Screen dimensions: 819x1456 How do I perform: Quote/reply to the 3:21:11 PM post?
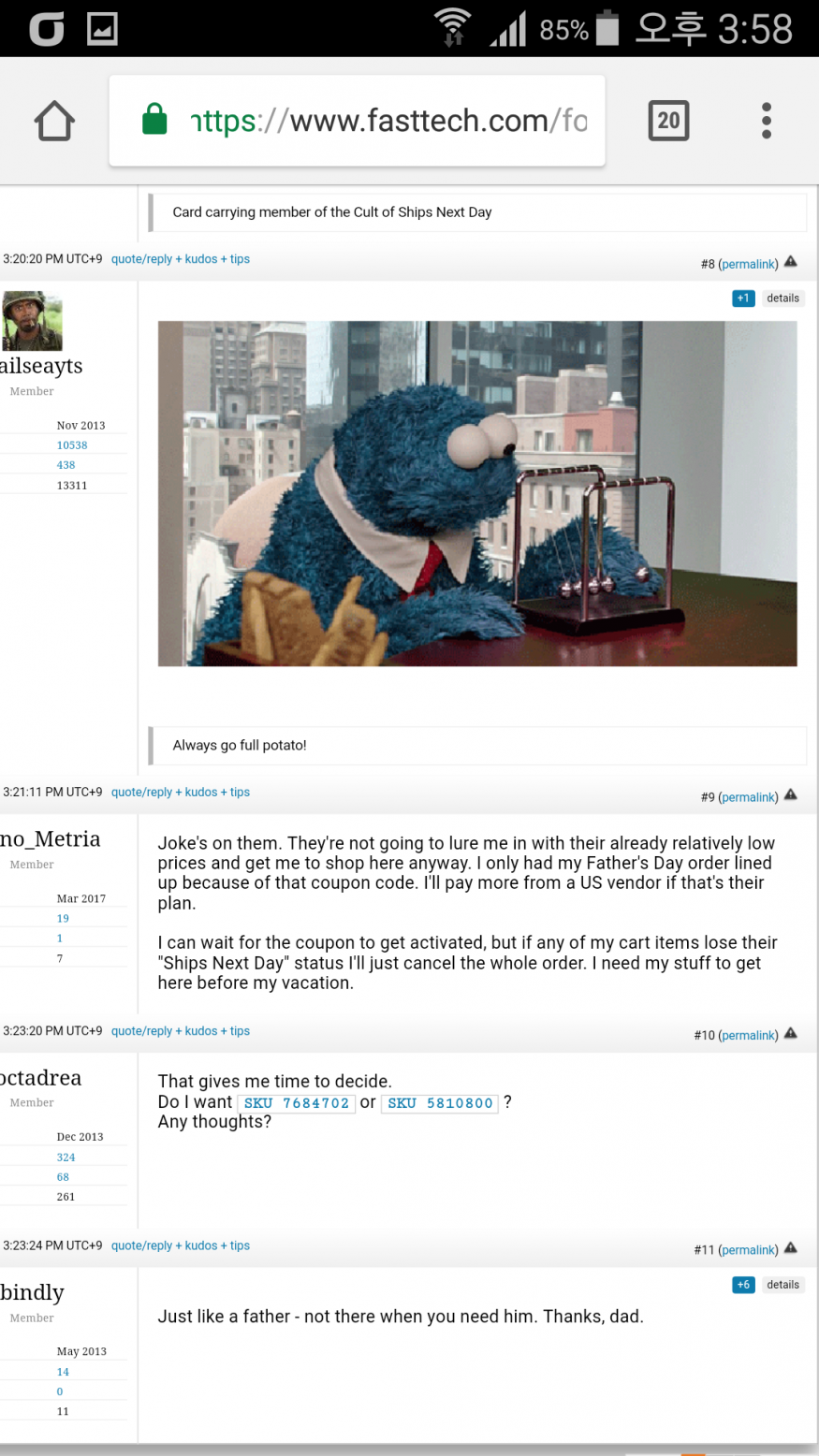(x=141, y=792)
